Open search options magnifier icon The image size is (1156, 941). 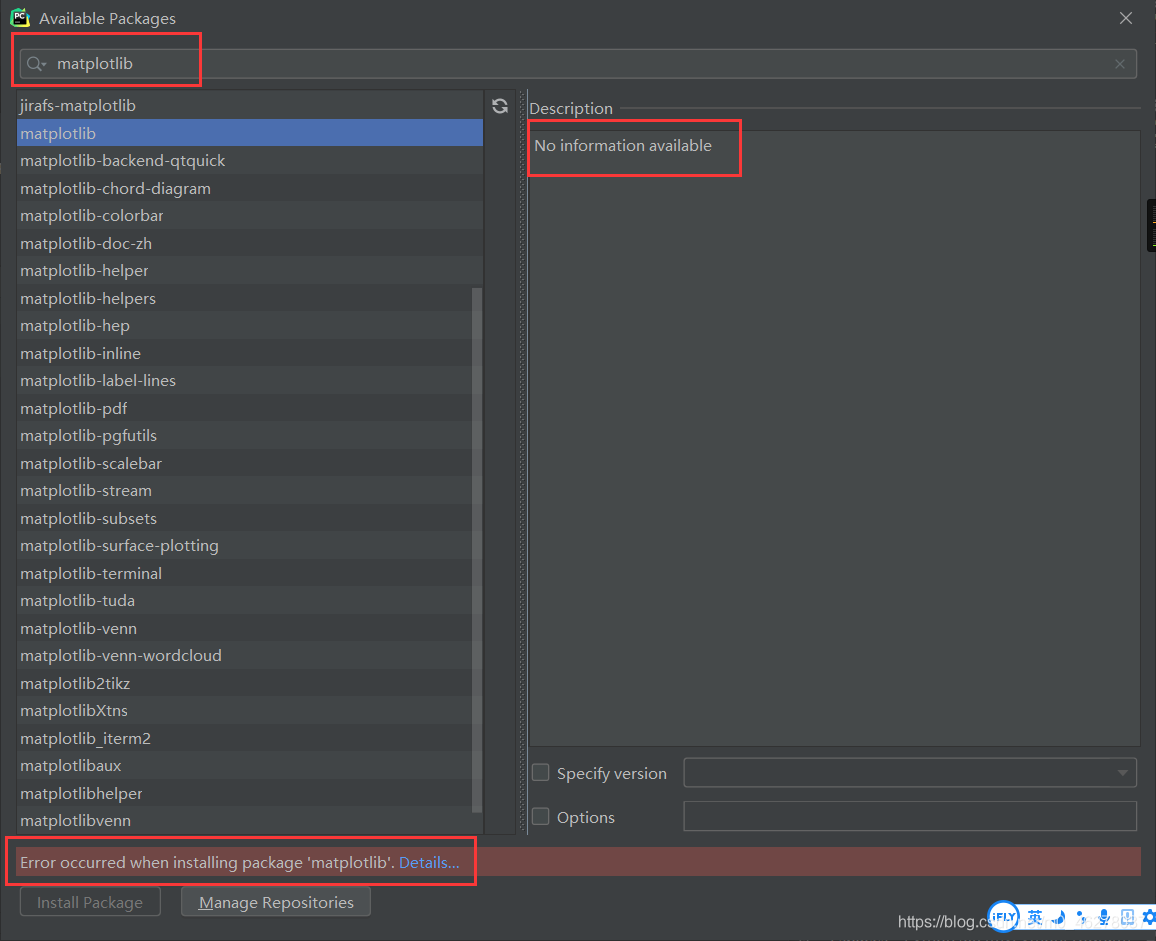tap(35, 64)
